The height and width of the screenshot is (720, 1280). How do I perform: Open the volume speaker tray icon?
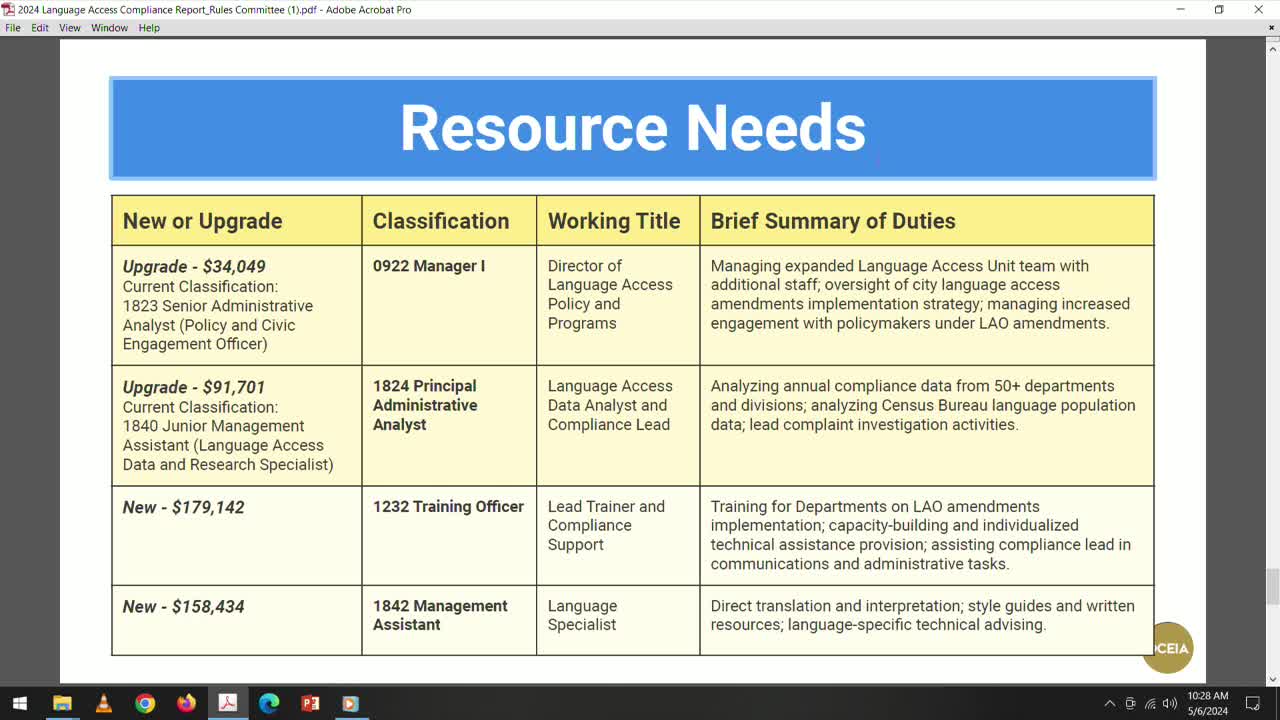(x=1169, y=703)
